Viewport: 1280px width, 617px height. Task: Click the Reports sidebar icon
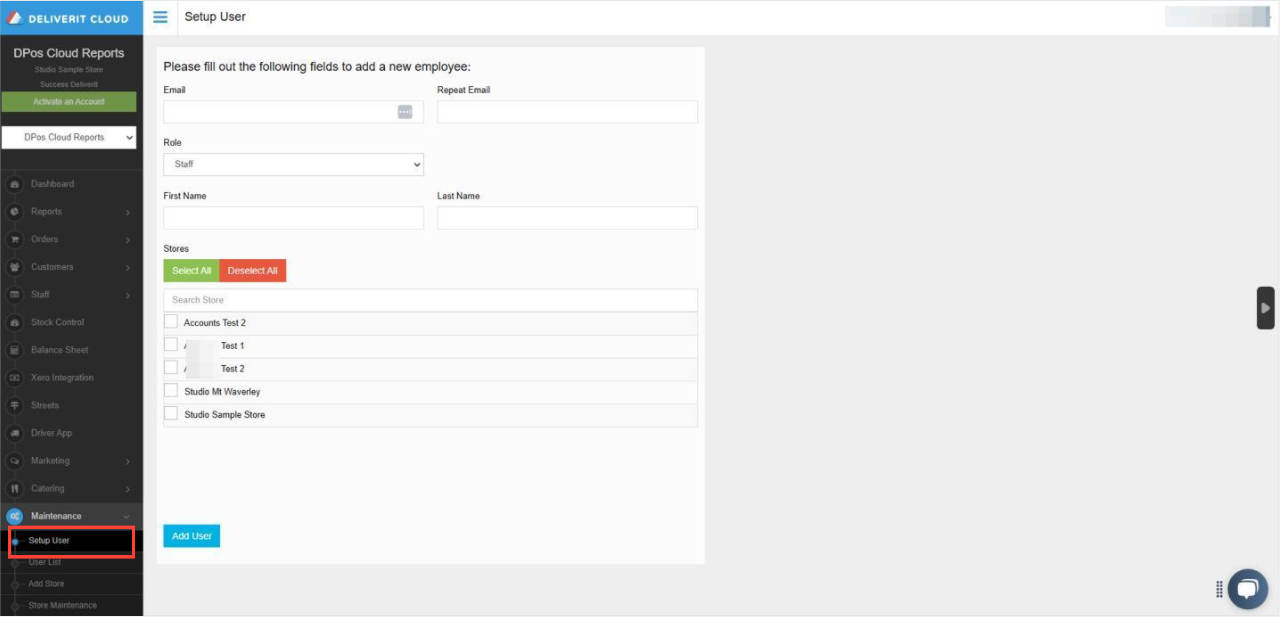coord(14,212)
